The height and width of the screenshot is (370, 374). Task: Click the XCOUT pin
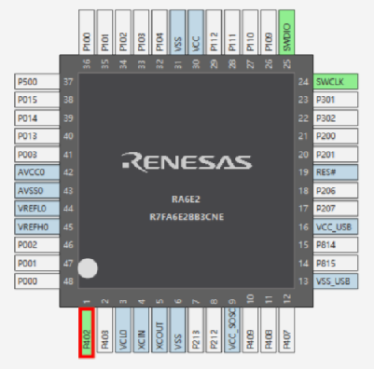159,330
